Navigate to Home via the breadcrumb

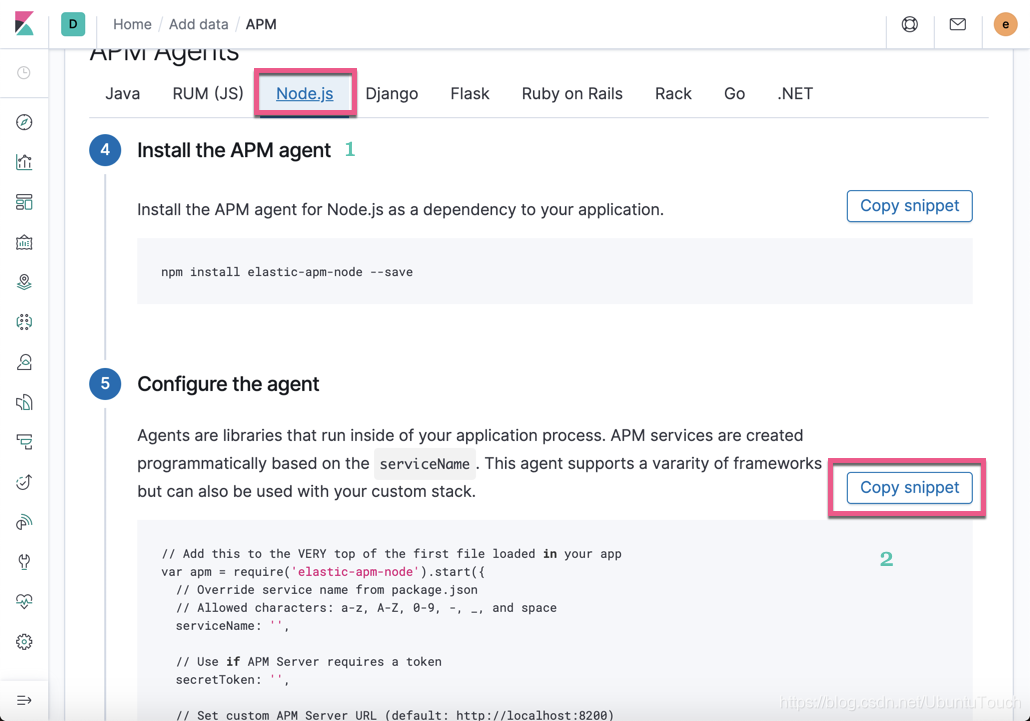(x=132, y=23)
